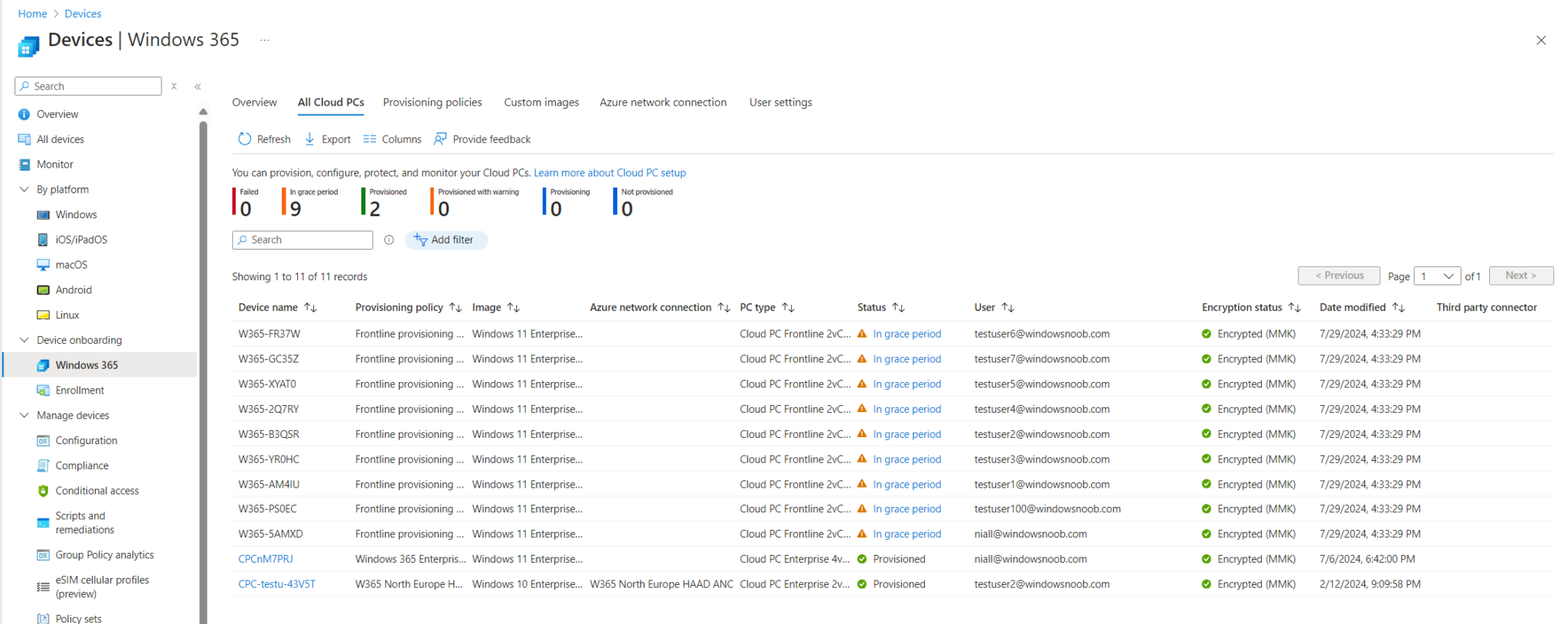Open the Provisioning policies tab
This screenshot has height=624, width=1568.
[x=433, y=102]
